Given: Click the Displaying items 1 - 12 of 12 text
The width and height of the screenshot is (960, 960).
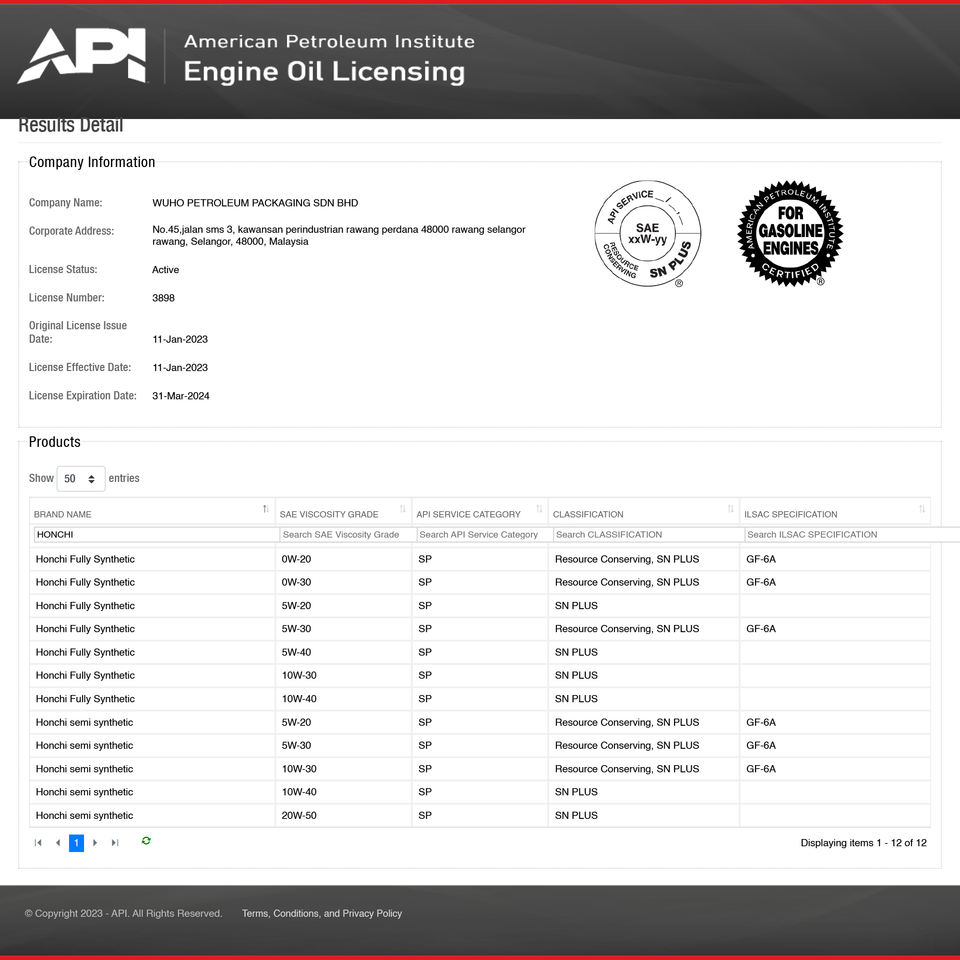Looking at the screenshot, I should pos(863,842).
